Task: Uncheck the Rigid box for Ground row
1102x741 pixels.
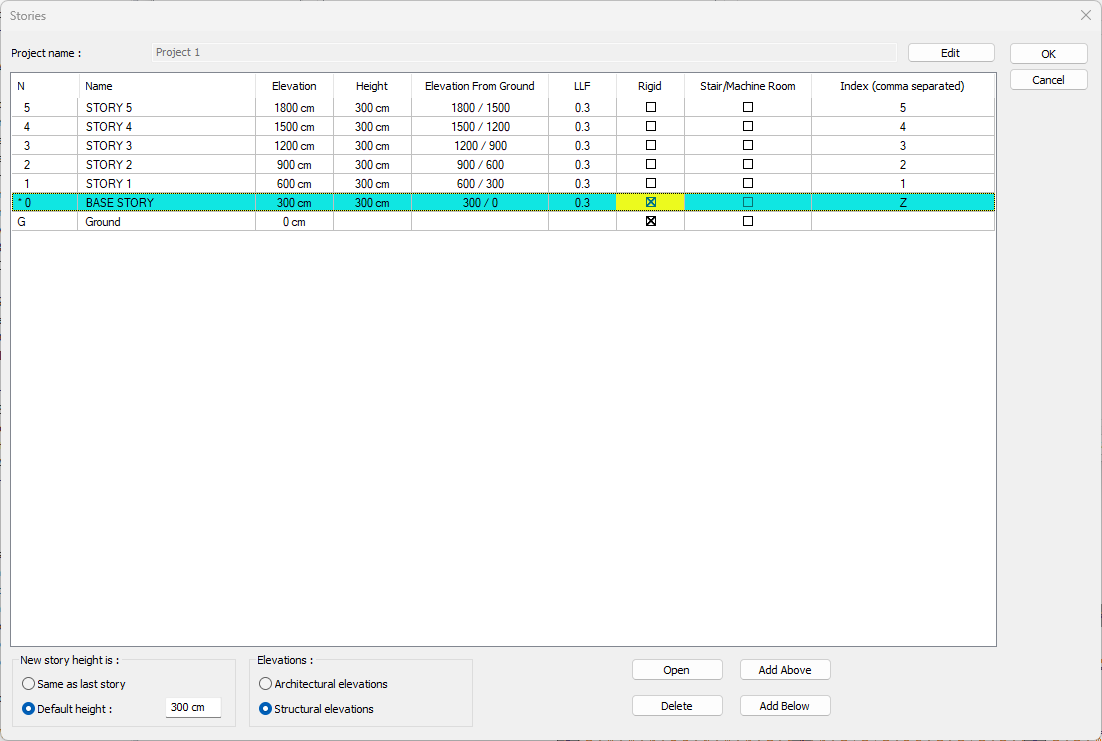Action: (651, 221)
